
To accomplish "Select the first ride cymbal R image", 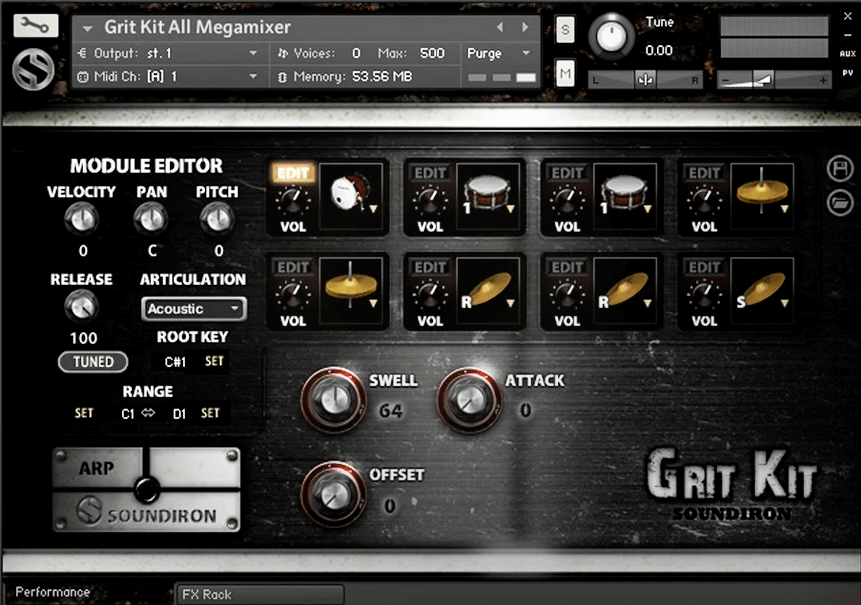I will pos(488,290).
